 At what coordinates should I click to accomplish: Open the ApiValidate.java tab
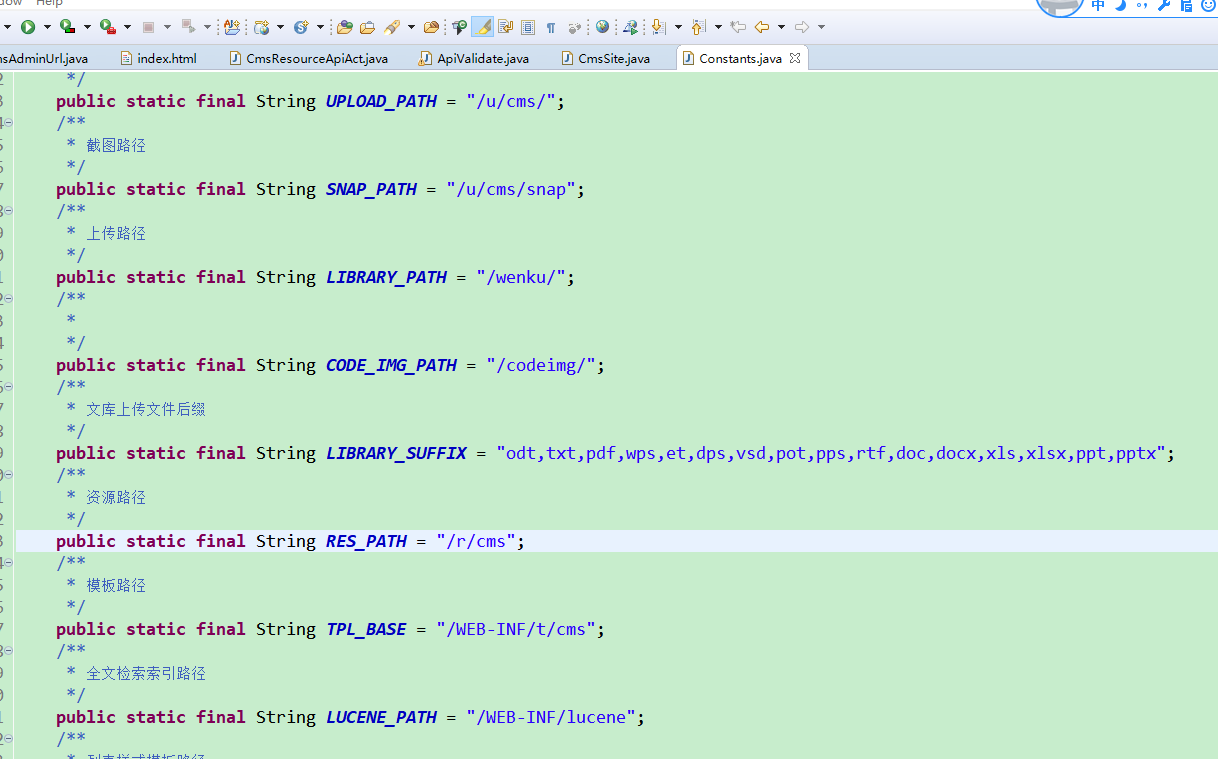[482, 59]
